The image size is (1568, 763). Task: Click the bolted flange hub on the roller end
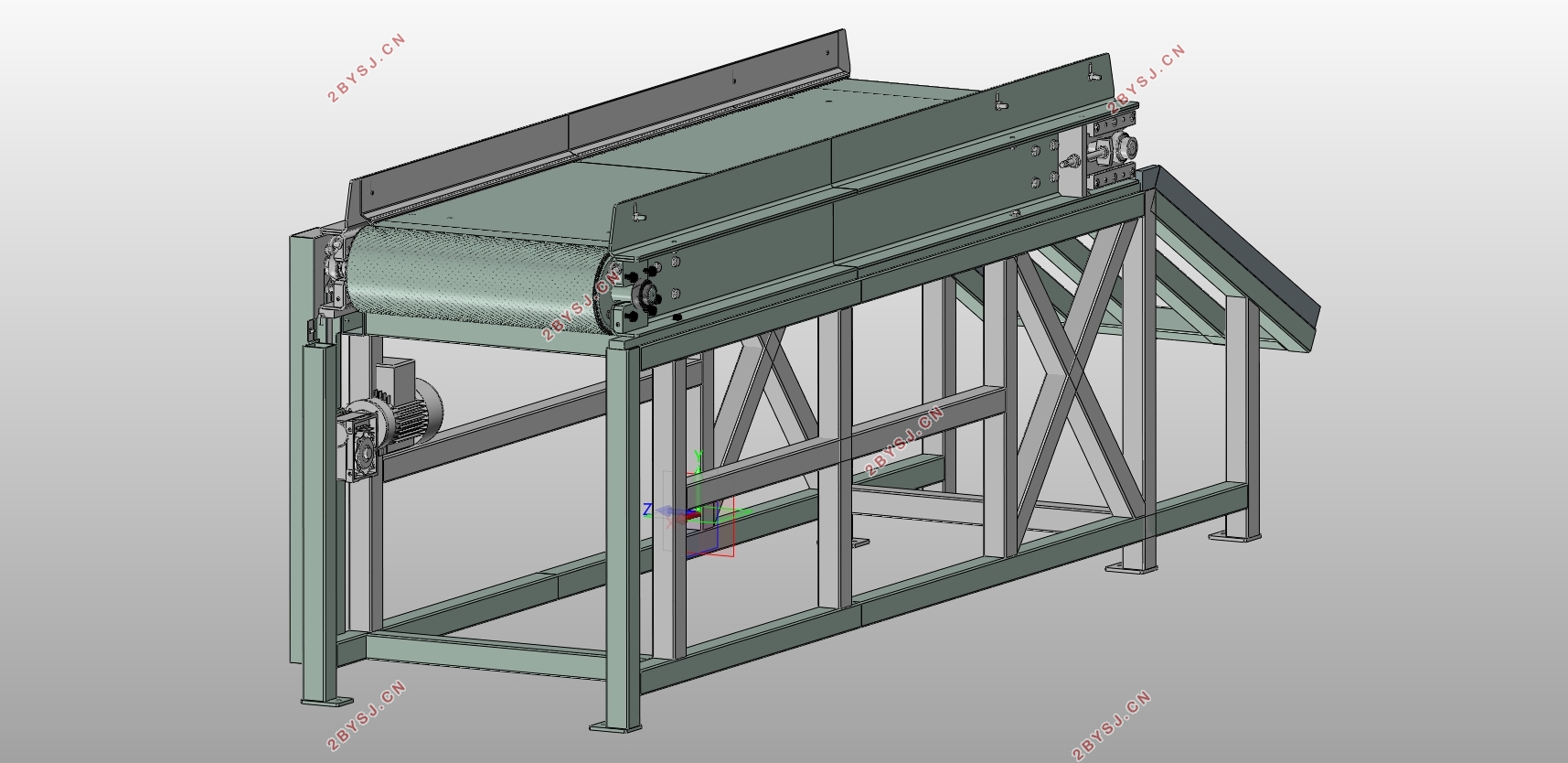click(x=646, y=295)
